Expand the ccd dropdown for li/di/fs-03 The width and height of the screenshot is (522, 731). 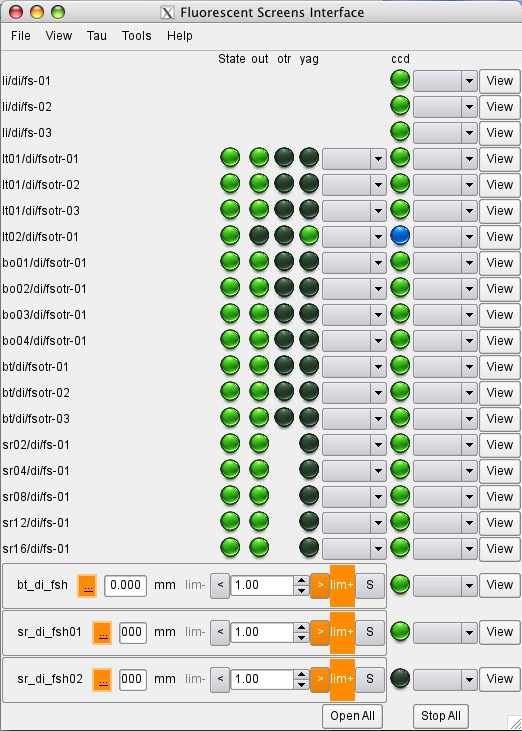[446, 133]
